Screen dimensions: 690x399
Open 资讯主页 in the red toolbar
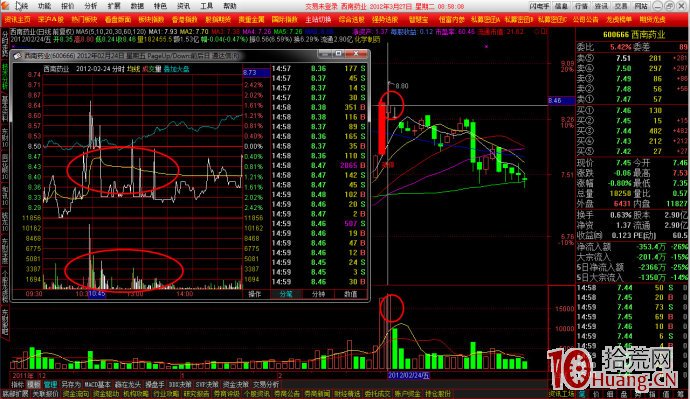(x=18, y=20)
